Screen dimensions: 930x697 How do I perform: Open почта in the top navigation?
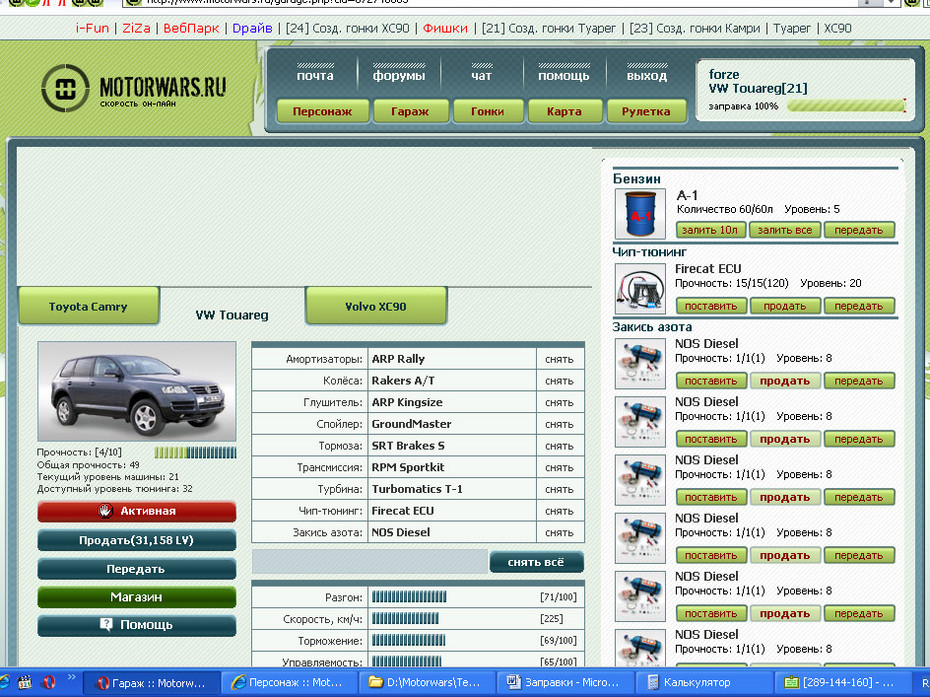315,75
